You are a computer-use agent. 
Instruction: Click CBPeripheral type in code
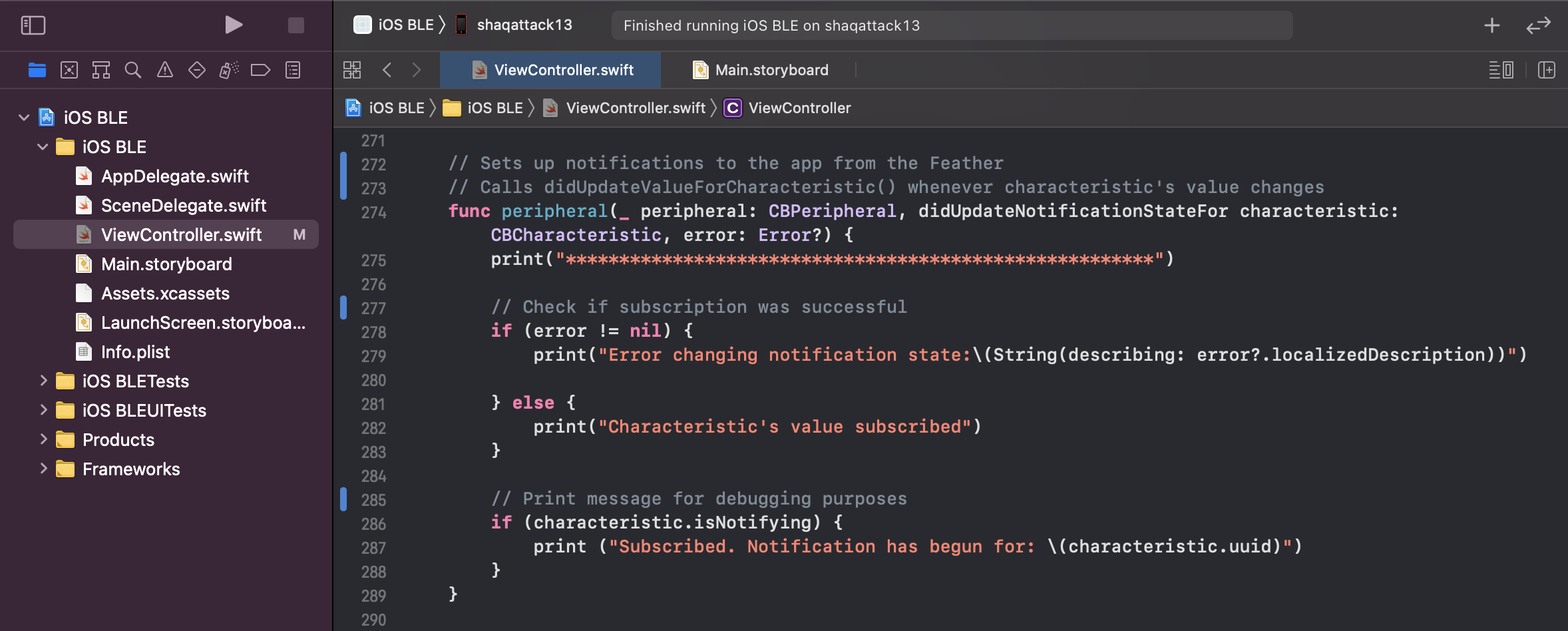(x=832, y=211)
